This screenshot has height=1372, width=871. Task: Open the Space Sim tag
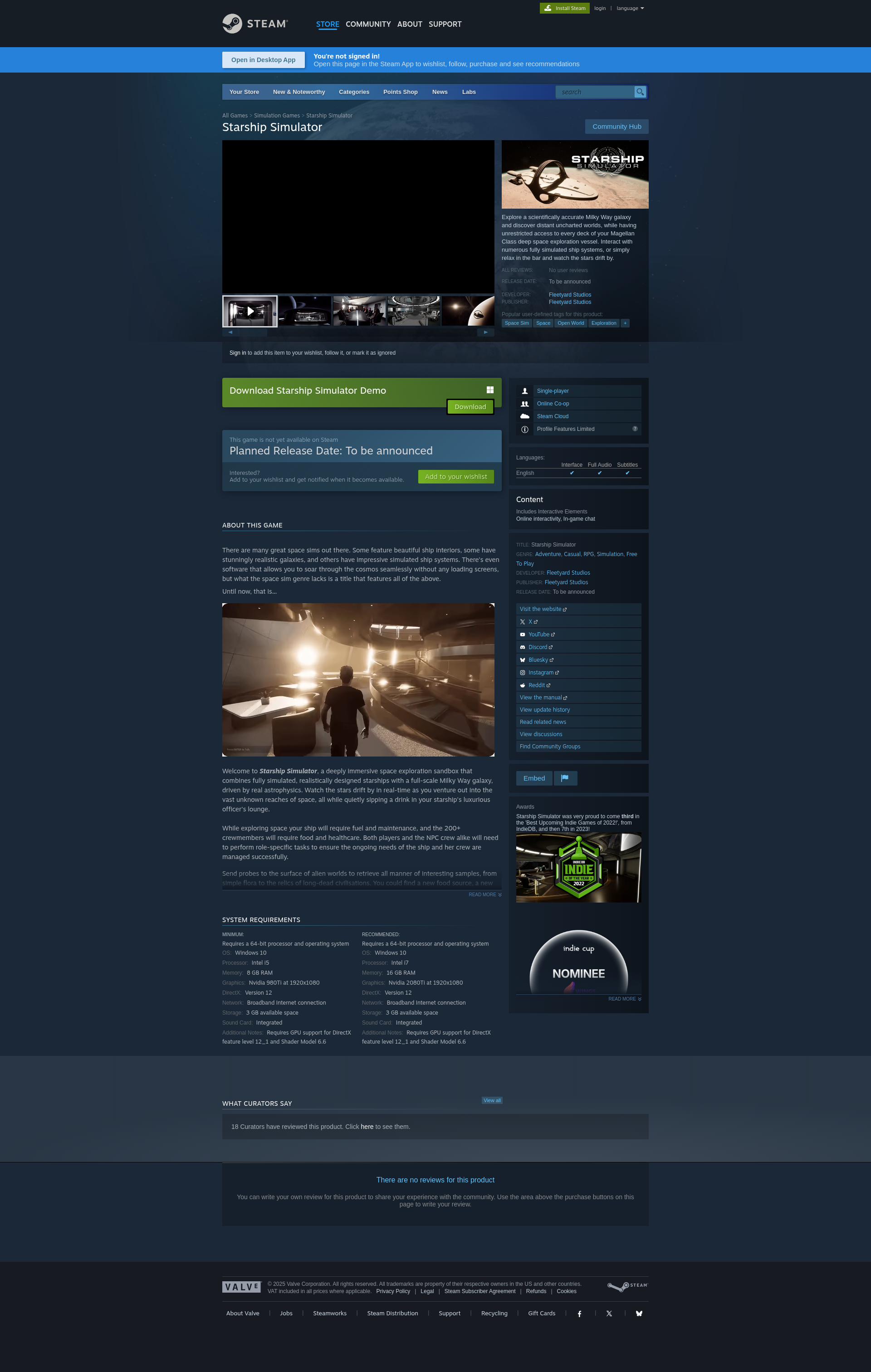[x=516, y=323]
